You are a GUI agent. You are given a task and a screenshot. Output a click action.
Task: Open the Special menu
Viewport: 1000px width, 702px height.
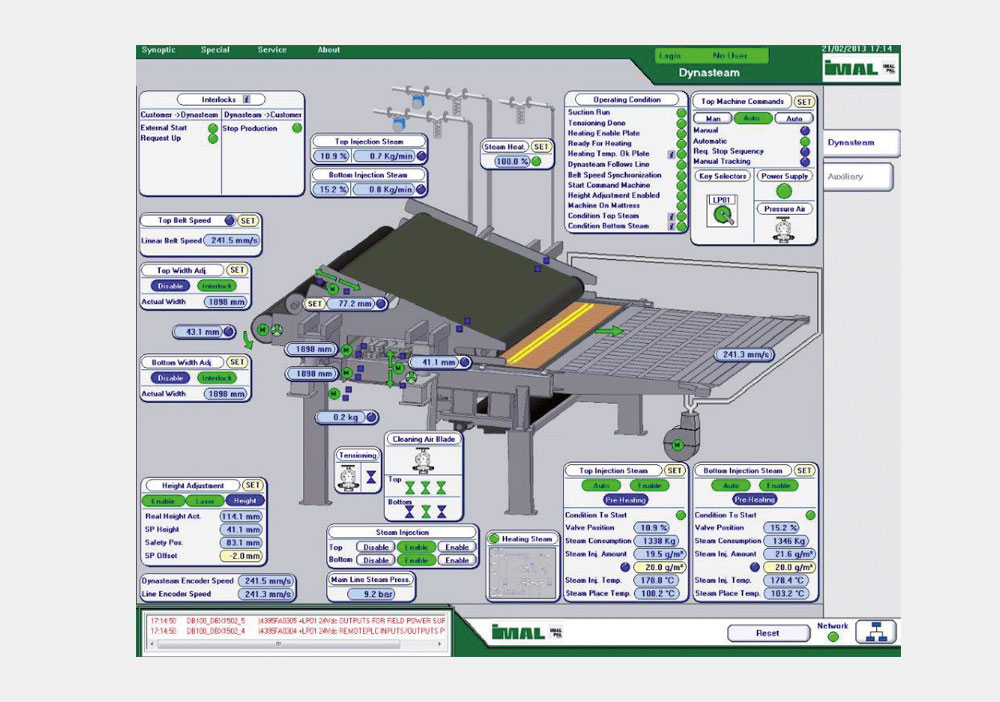[x=215, y=50]
